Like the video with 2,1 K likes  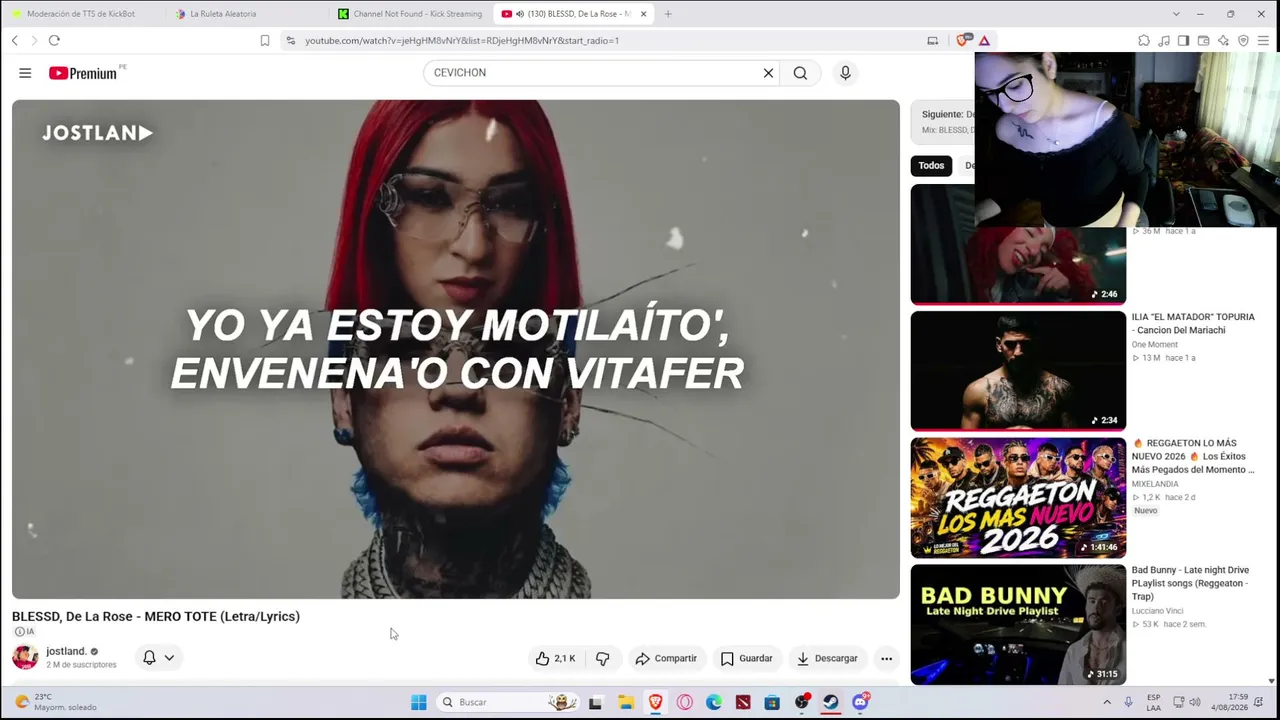click(x=555, y=658)
